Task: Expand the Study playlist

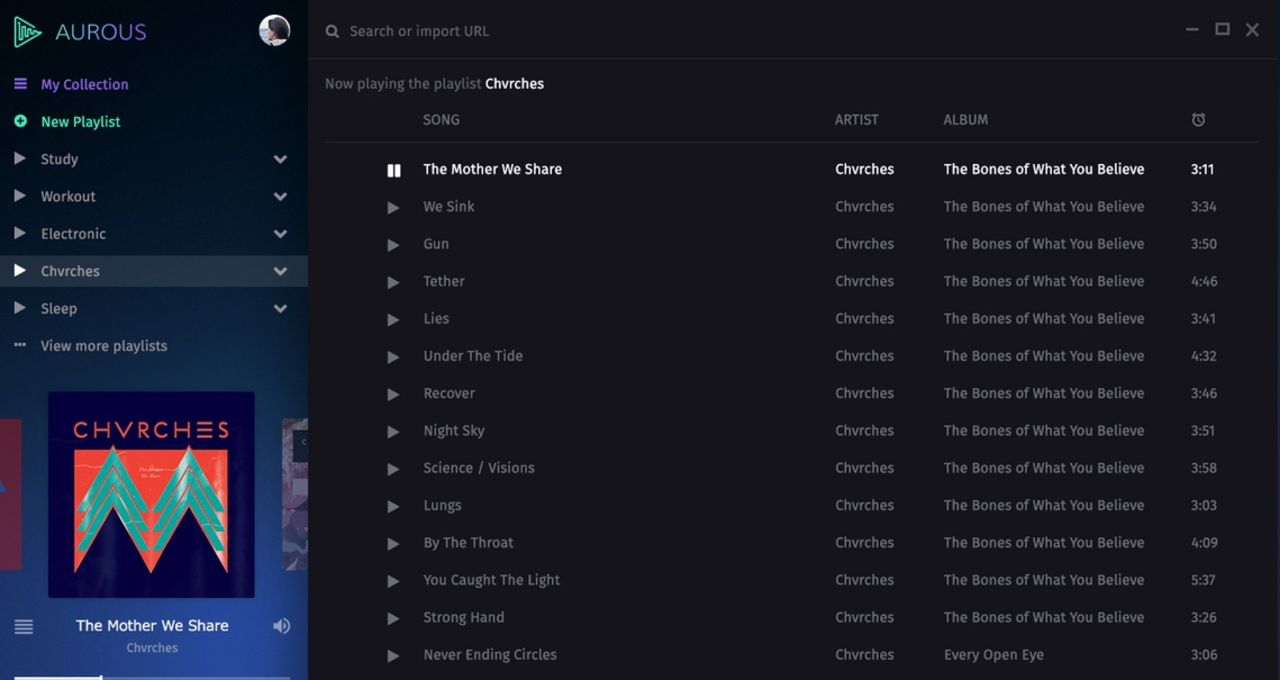Action: (280, 159)
